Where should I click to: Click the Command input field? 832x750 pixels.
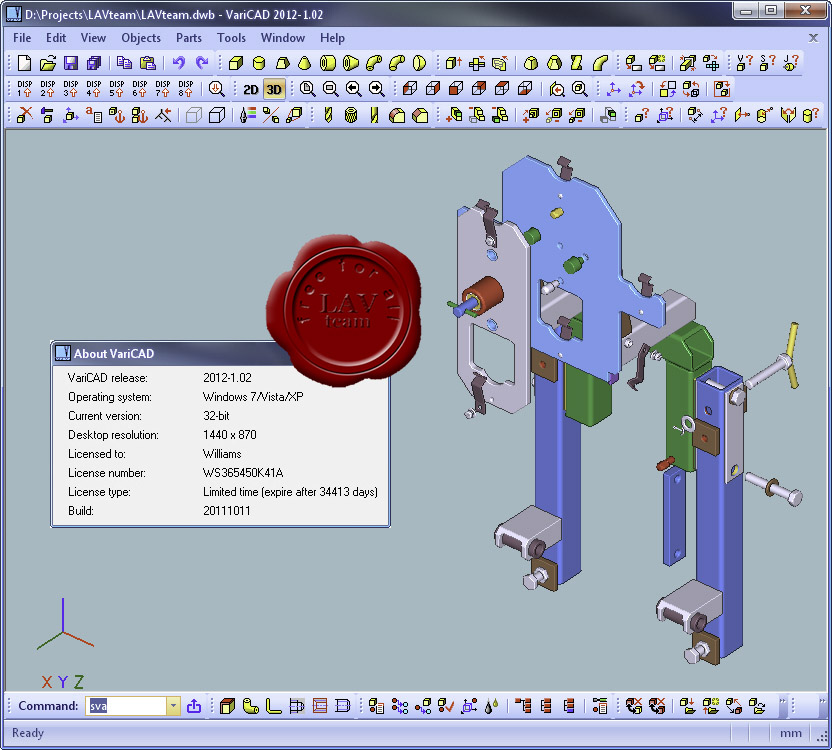tap(126, 706)
